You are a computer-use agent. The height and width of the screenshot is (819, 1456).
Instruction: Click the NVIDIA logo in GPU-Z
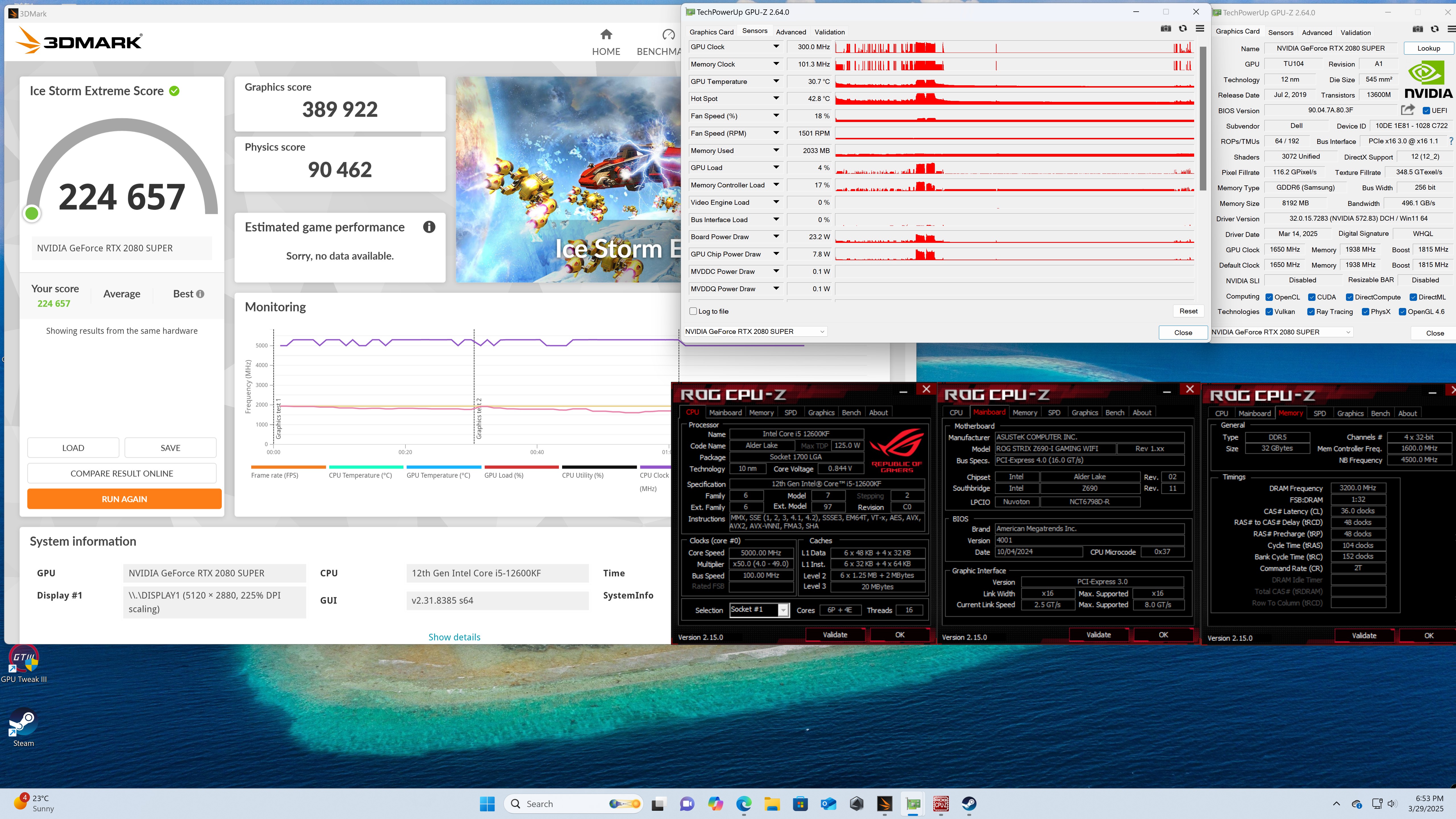click(x=1428, y=80)
